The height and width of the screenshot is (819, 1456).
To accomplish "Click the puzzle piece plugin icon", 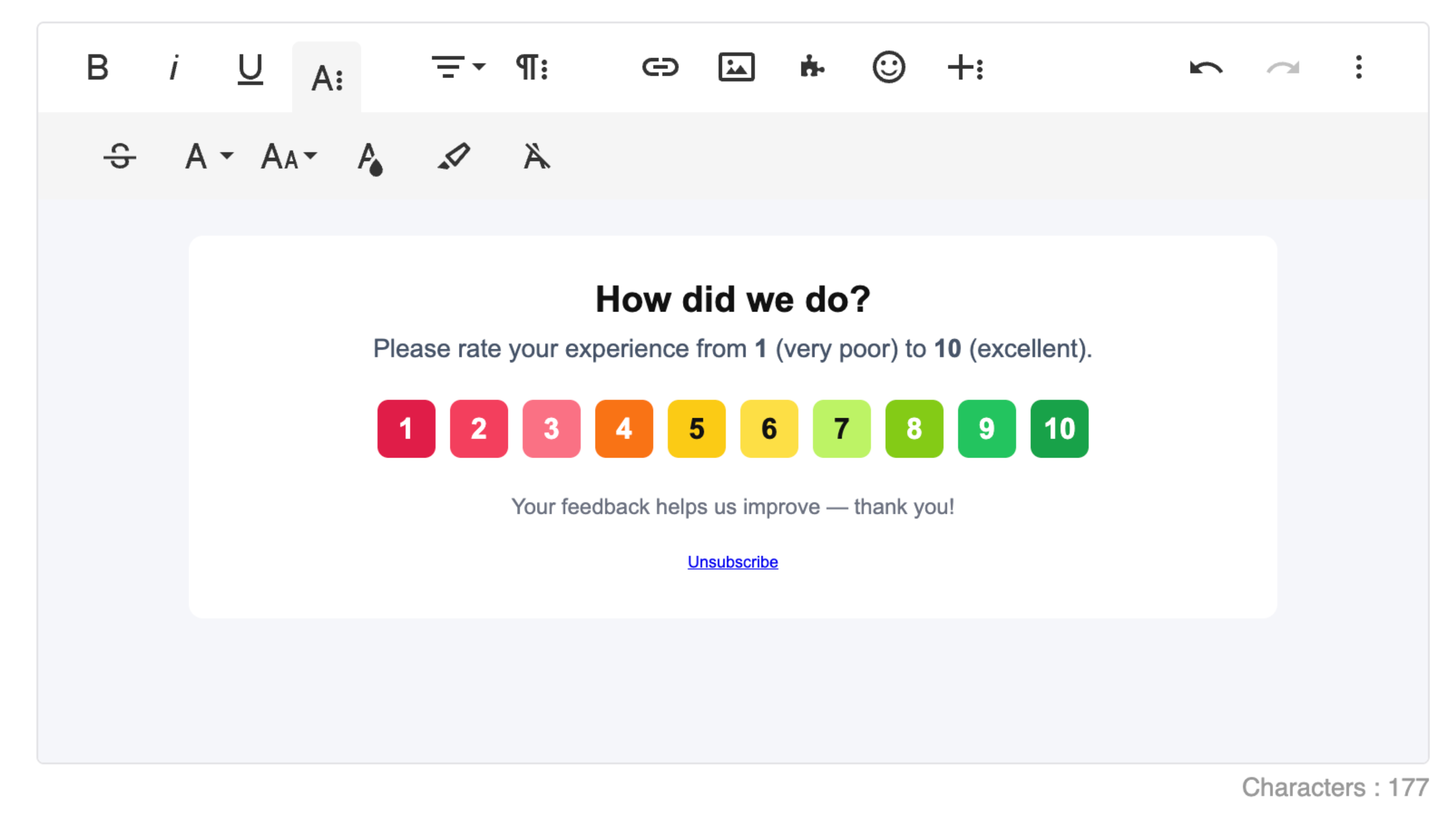I will (x=812, y=68).
